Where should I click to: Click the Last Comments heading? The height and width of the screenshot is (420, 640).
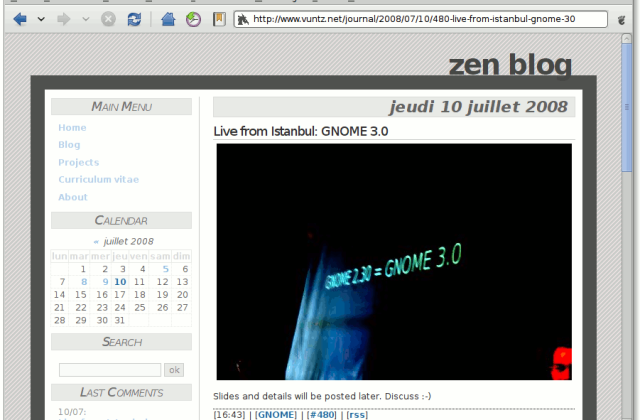click(x=121, y=392)
